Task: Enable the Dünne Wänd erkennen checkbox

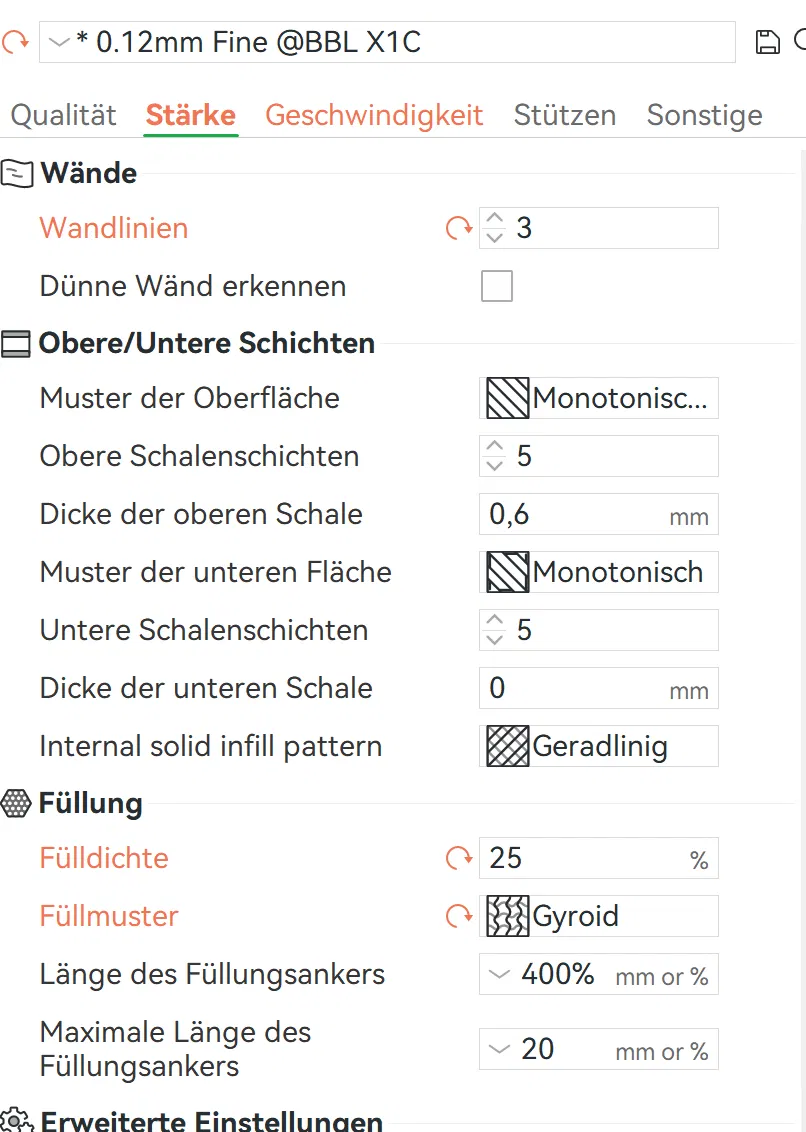Action: (x=497, y=287)
